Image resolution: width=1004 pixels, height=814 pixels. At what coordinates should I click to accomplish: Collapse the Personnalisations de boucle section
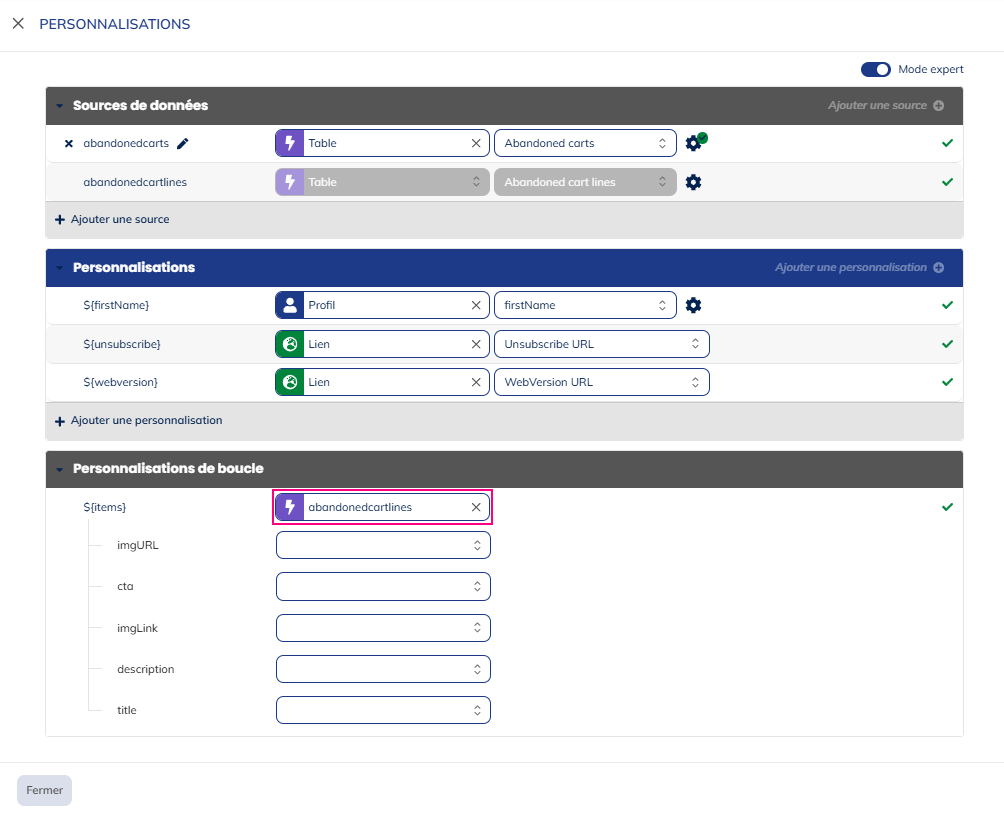point(59,469)
